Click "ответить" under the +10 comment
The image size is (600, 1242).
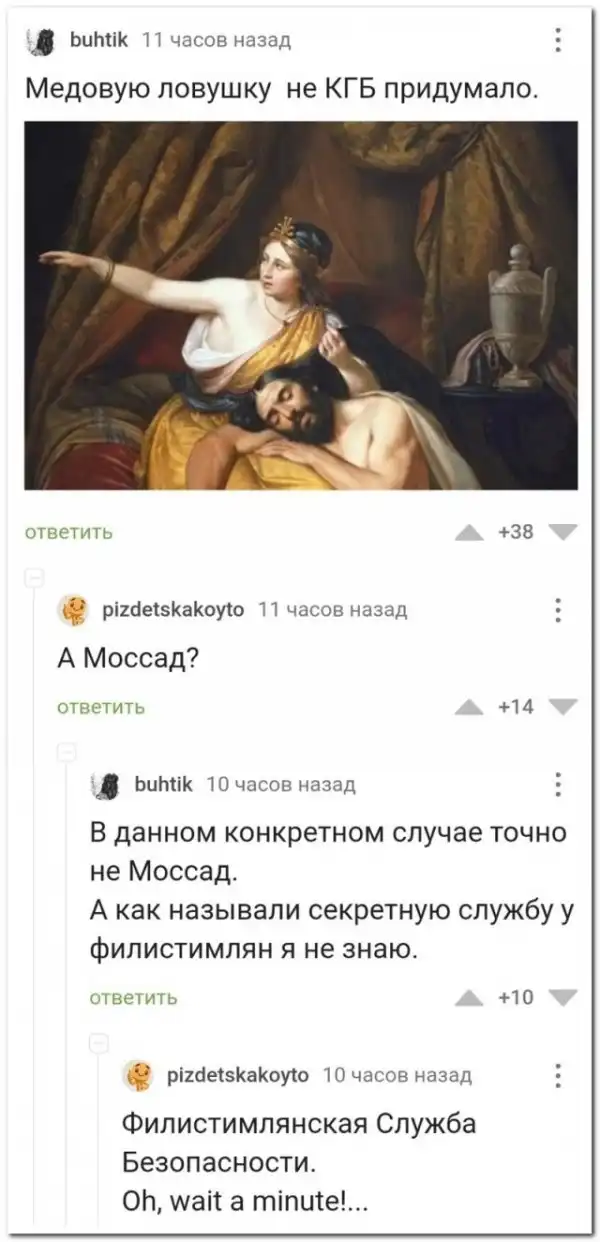(x=134, y=996)
